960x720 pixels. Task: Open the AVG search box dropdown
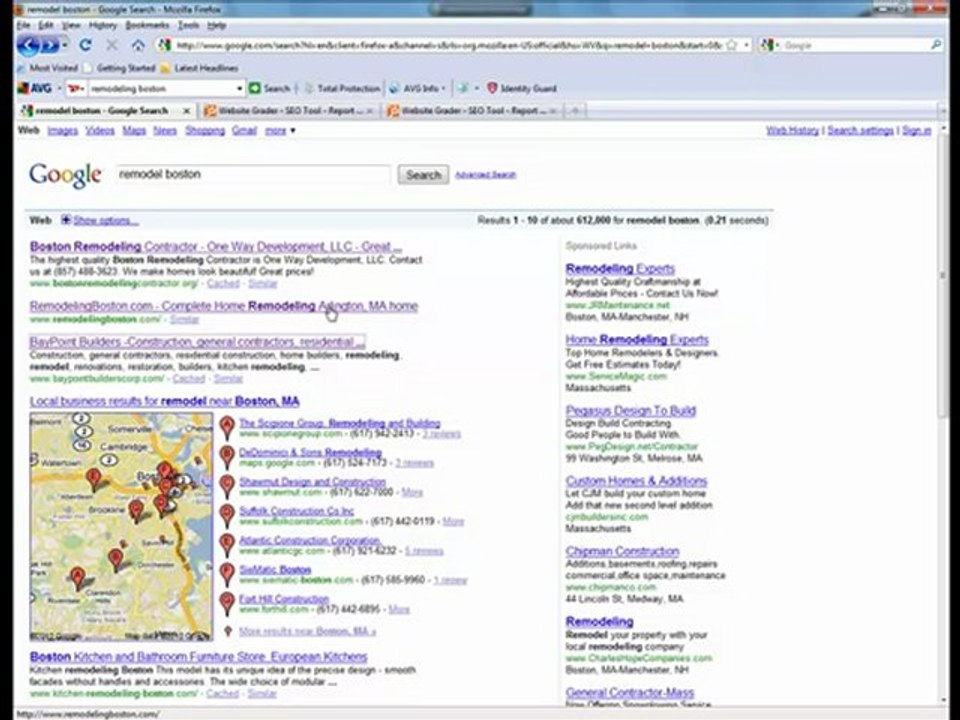click(239, 89)
